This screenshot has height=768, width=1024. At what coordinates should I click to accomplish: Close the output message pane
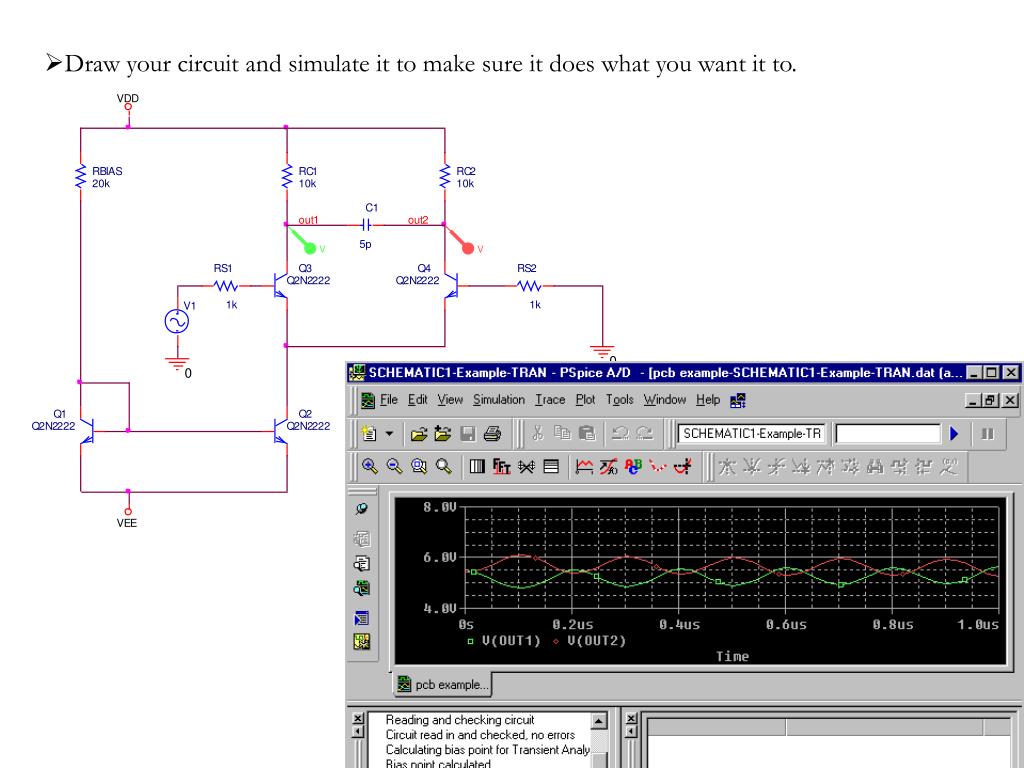[x=357, y=718]
